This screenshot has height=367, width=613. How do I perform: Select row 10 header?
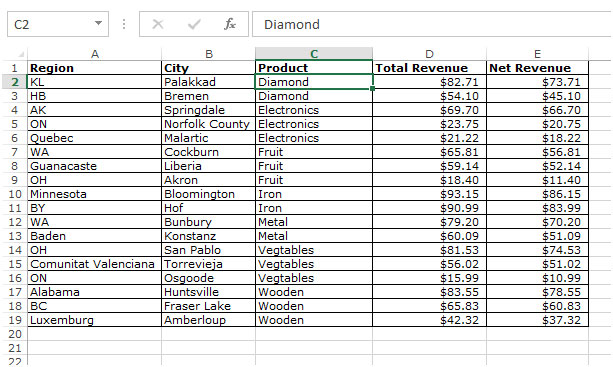14,194
